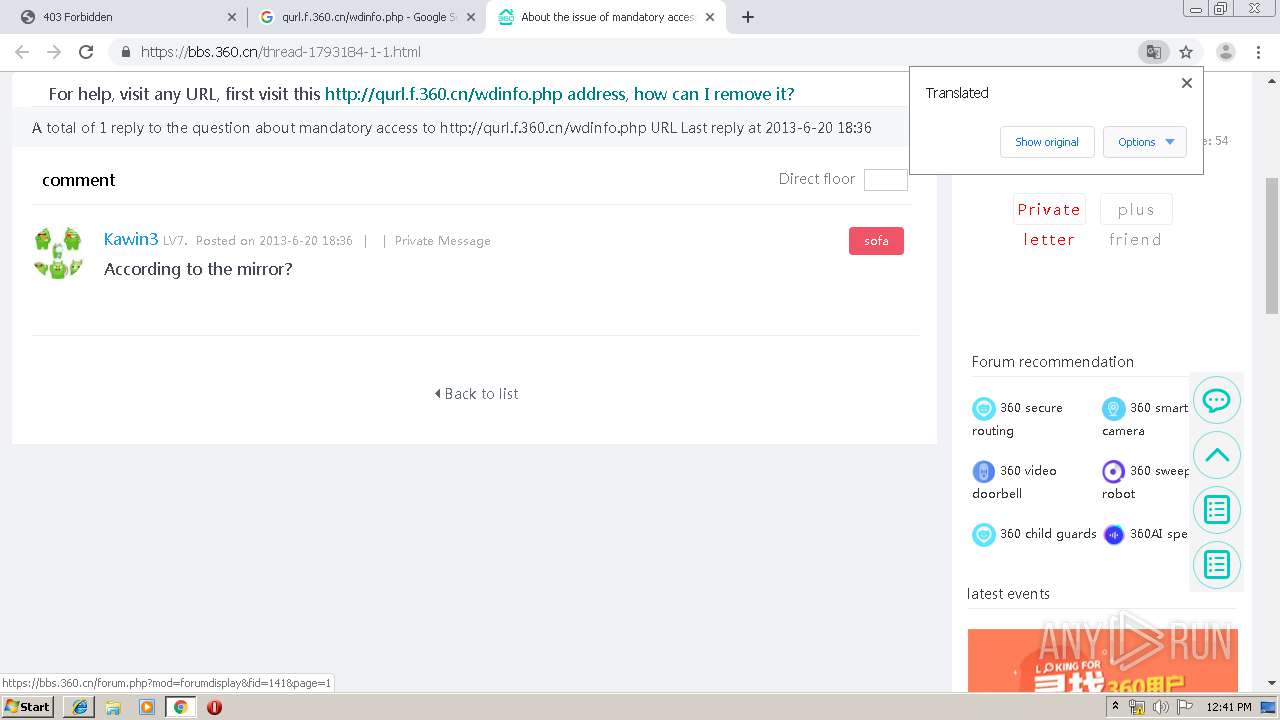Screen dimensions: 1280x720
Task: Go forward in browser history
Action: tap(54, 52)
